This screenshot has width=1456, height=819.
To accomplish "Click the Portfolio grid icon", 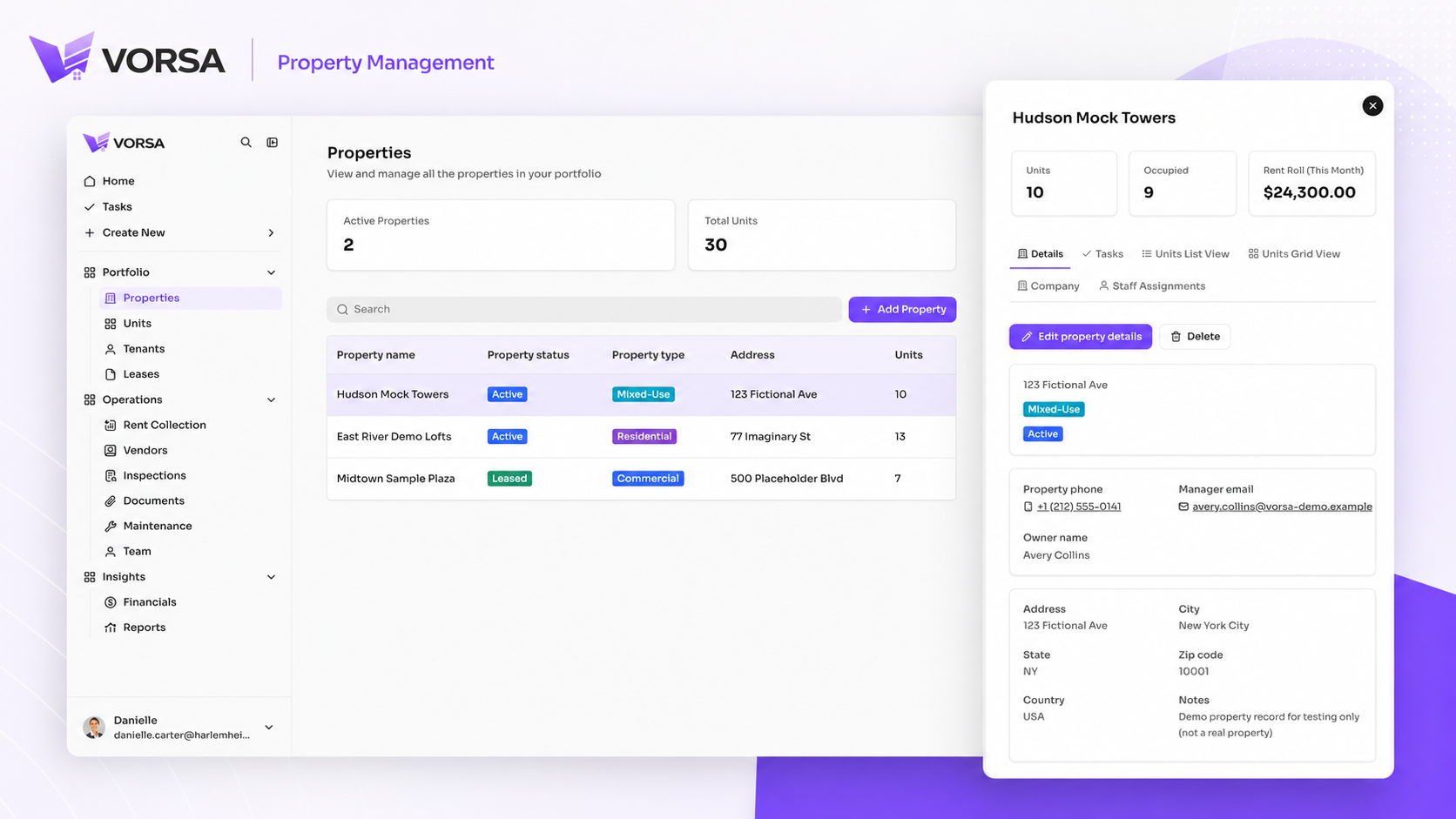I will [x=90, y=272].
